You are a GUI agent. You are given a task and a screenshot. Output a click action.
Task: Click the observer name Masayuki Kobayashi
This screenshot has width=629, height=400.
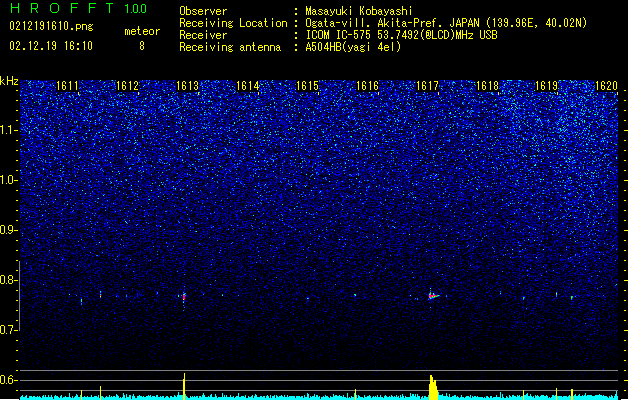[359, 11]
